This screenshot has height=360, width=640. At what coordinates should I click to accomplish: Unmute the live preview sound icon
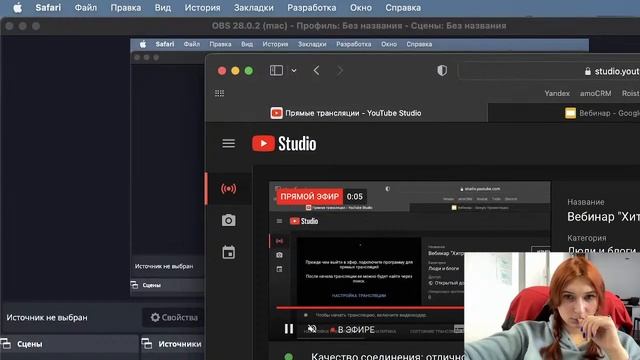click(312, 329)
